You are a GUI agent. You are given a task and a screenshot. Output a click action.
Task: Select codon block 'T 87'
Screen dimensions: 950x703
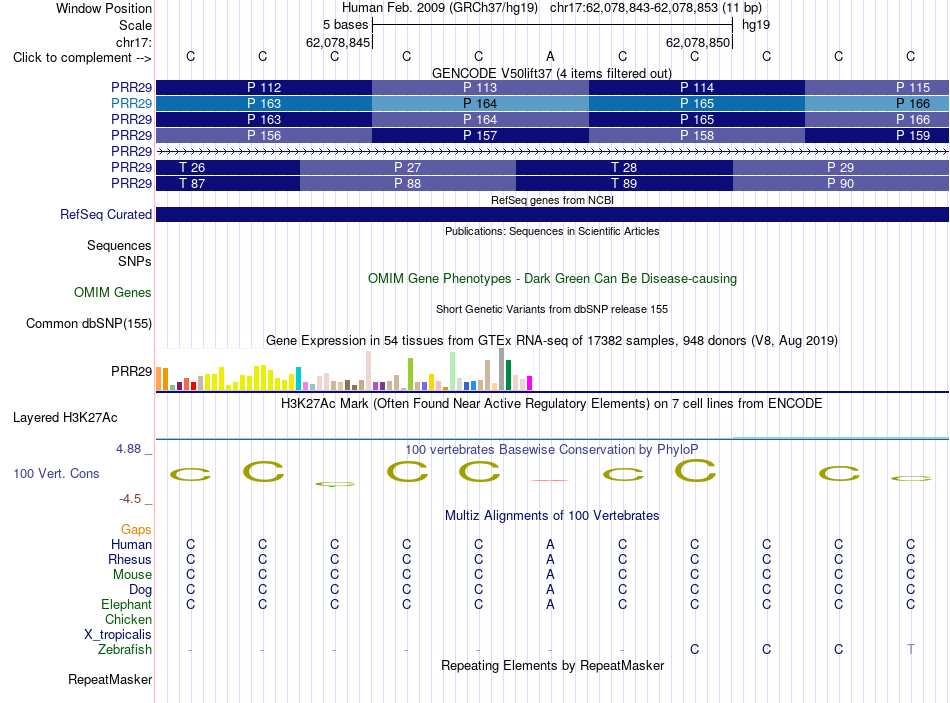228,184
